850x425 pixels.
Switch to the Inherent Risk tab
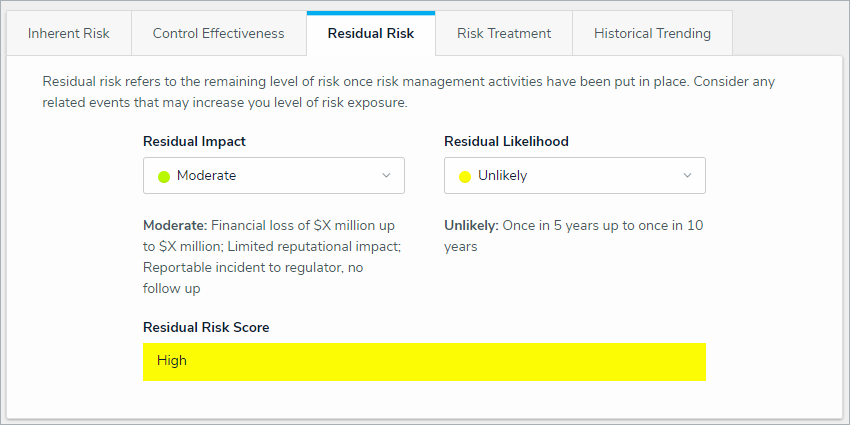tap(69, 33)
